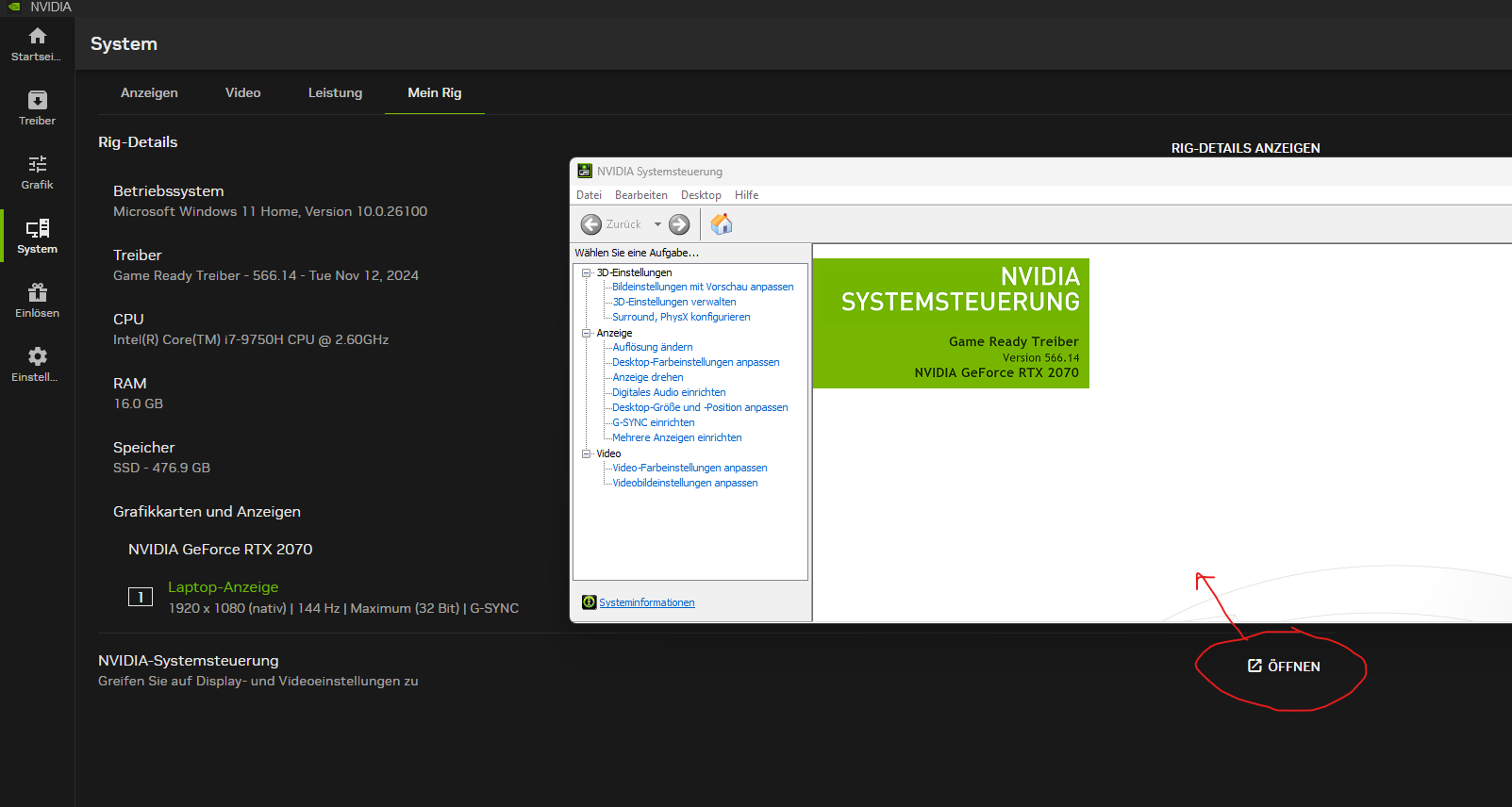The height and width of the screenshot is (807, 1512).
Task: Click the NVIDIA logo in title bar
Action: pyautogui.click(x=14, y=7)
